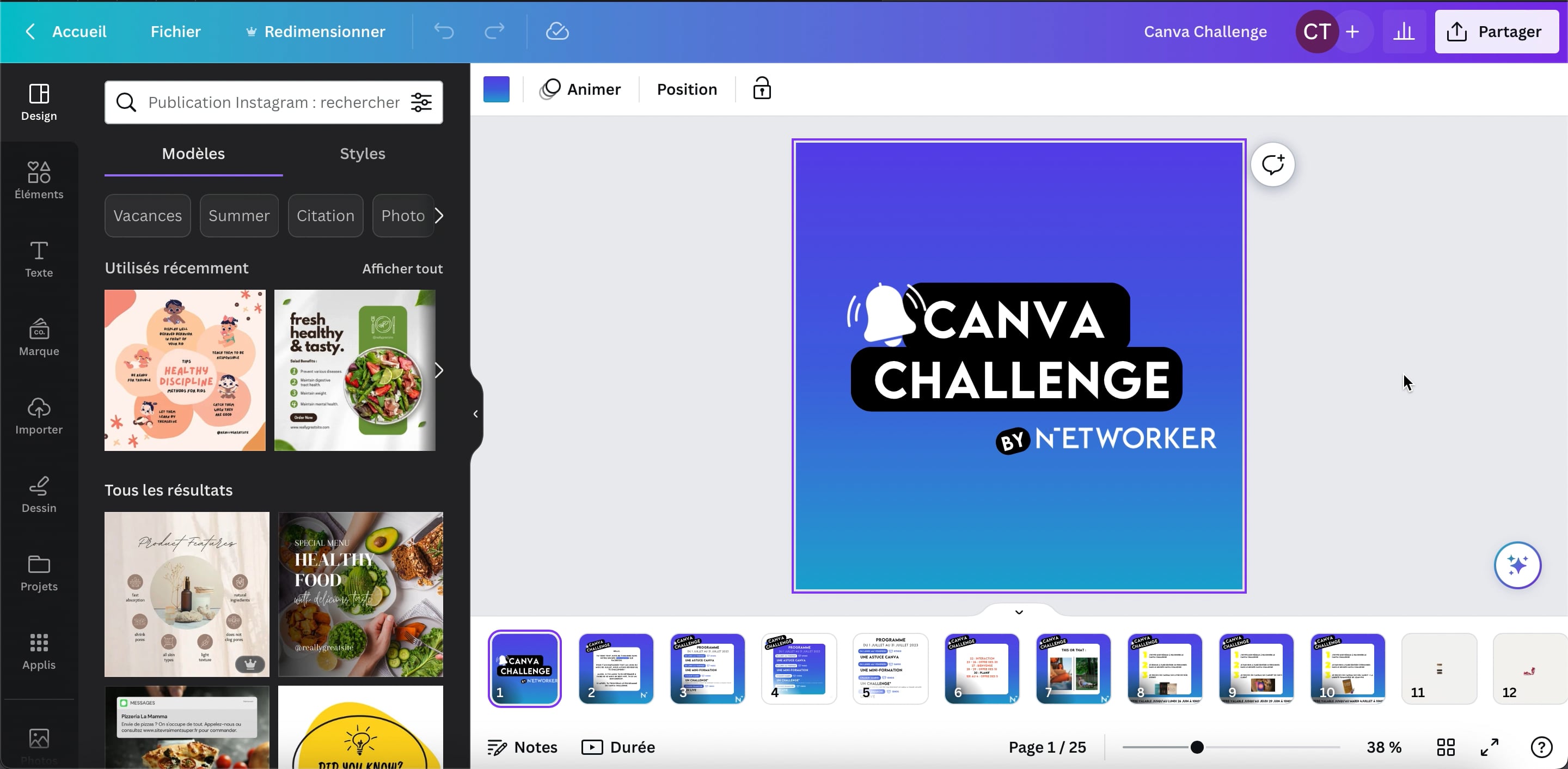Click the add comment bubble icon
The height and width of the screenshot is (769, 1568).
(x=1272, y=164)
